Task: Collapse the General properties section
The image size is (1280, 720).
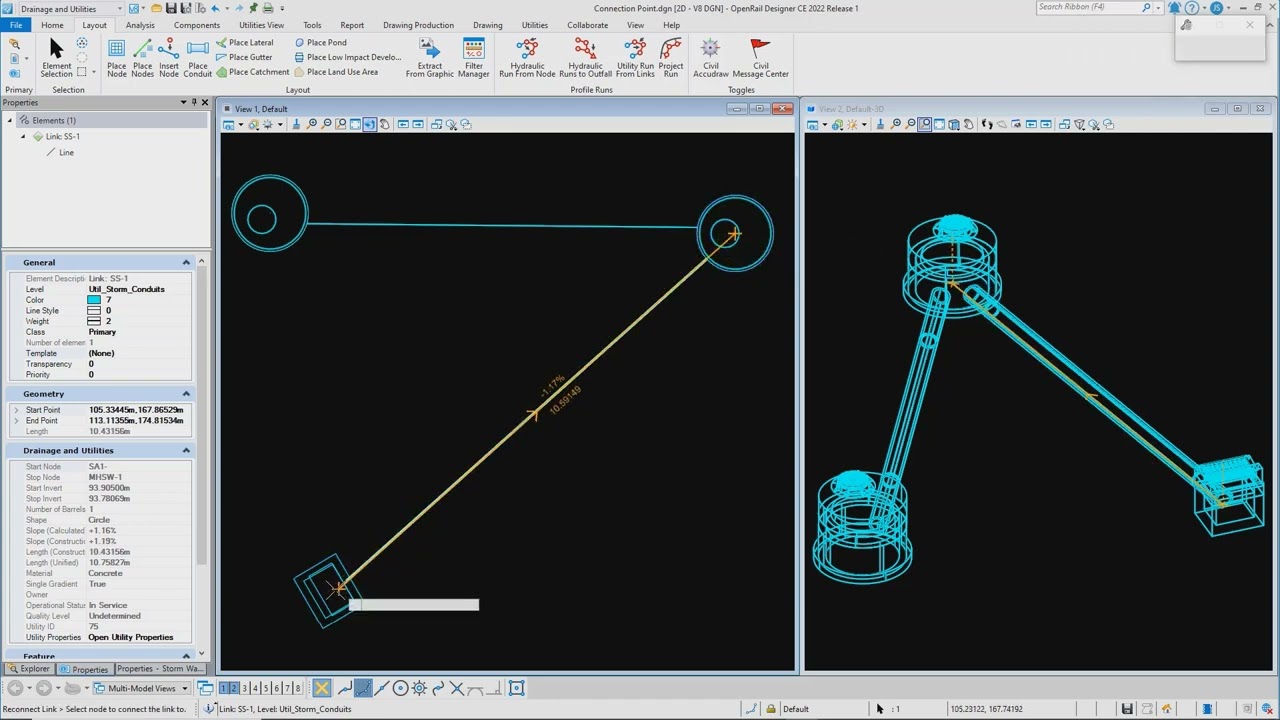Action: [x=186, y=263]
